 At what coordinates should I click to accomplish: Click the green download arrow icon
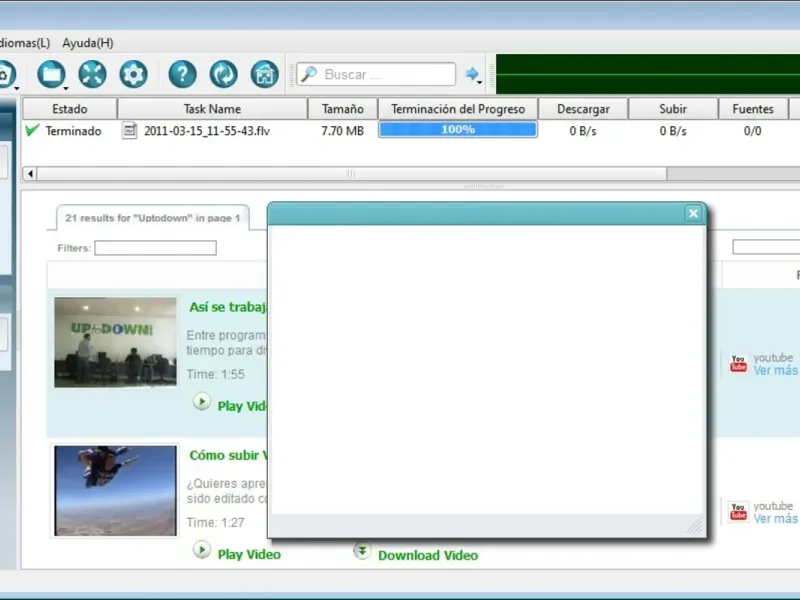pyautogui.click(x=362, y=551)
